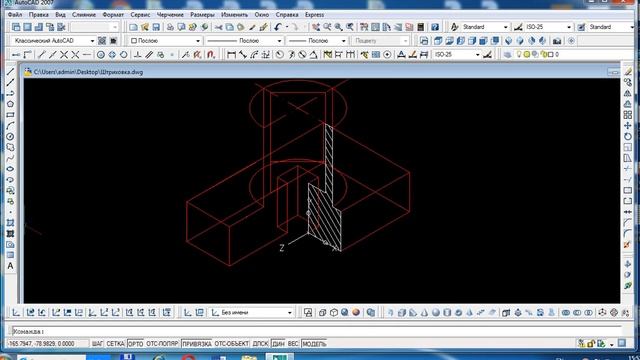
Task: Open the Без имени UCS dropdown
Action: pyautogui.click(x=251, y=313)
